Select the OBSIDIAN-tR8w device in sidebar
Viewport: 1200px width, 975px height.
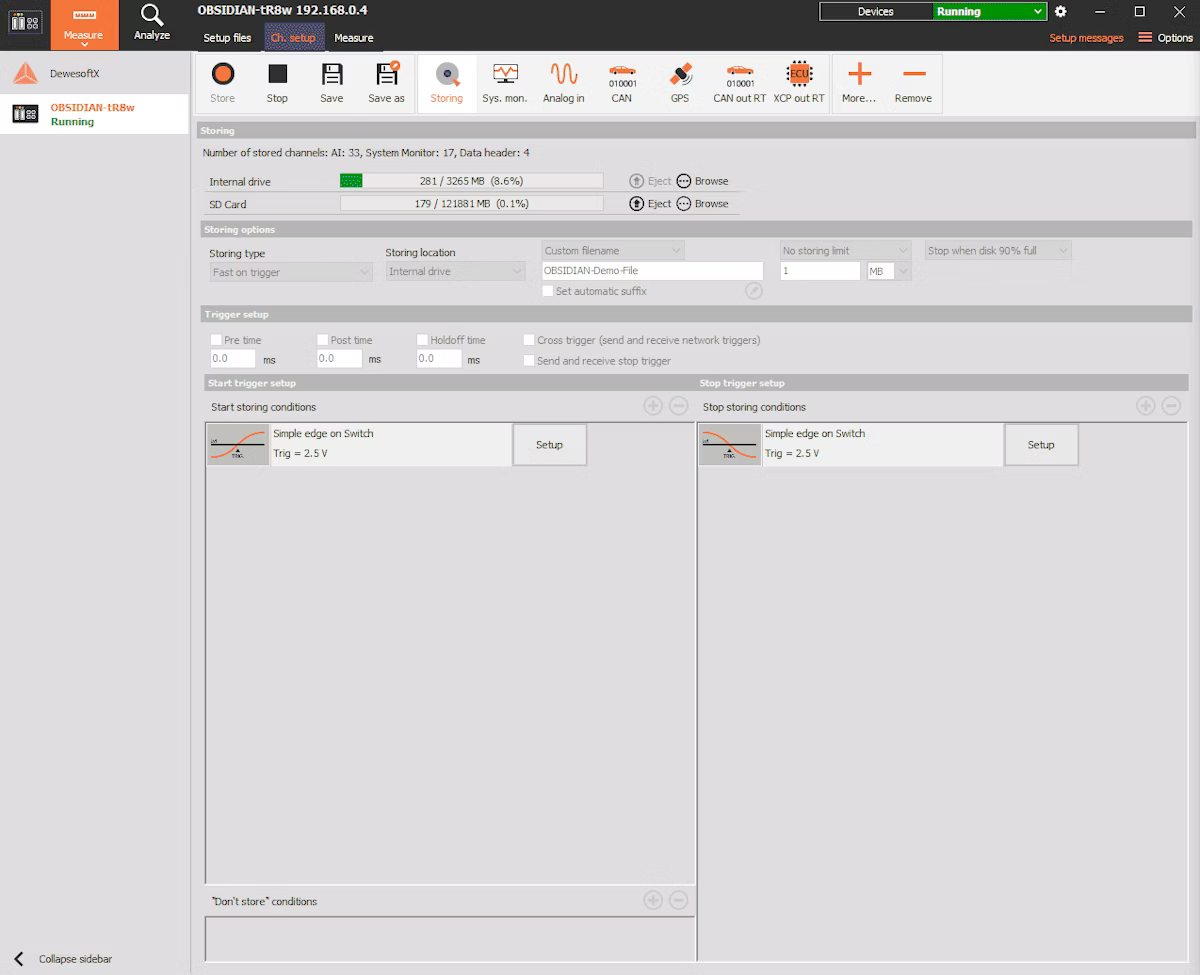click(x=94, y=114)
